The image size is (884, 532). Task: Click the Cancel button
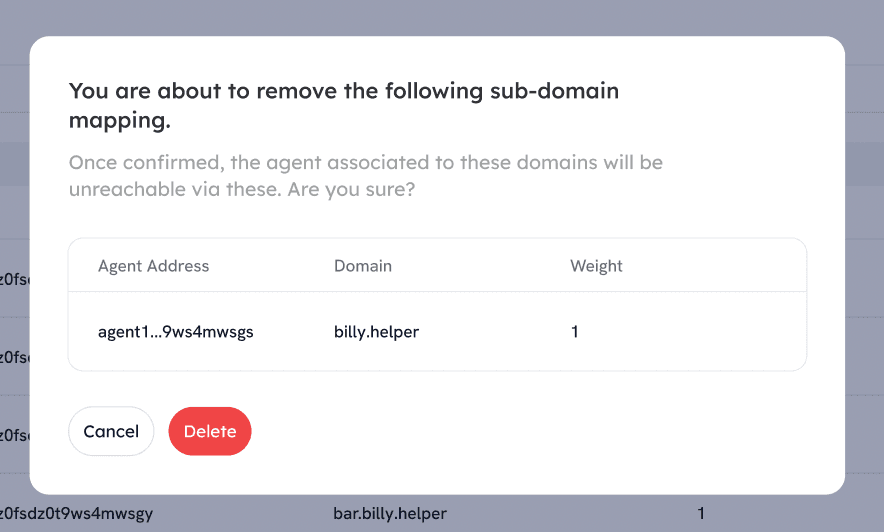click(111, 431)
